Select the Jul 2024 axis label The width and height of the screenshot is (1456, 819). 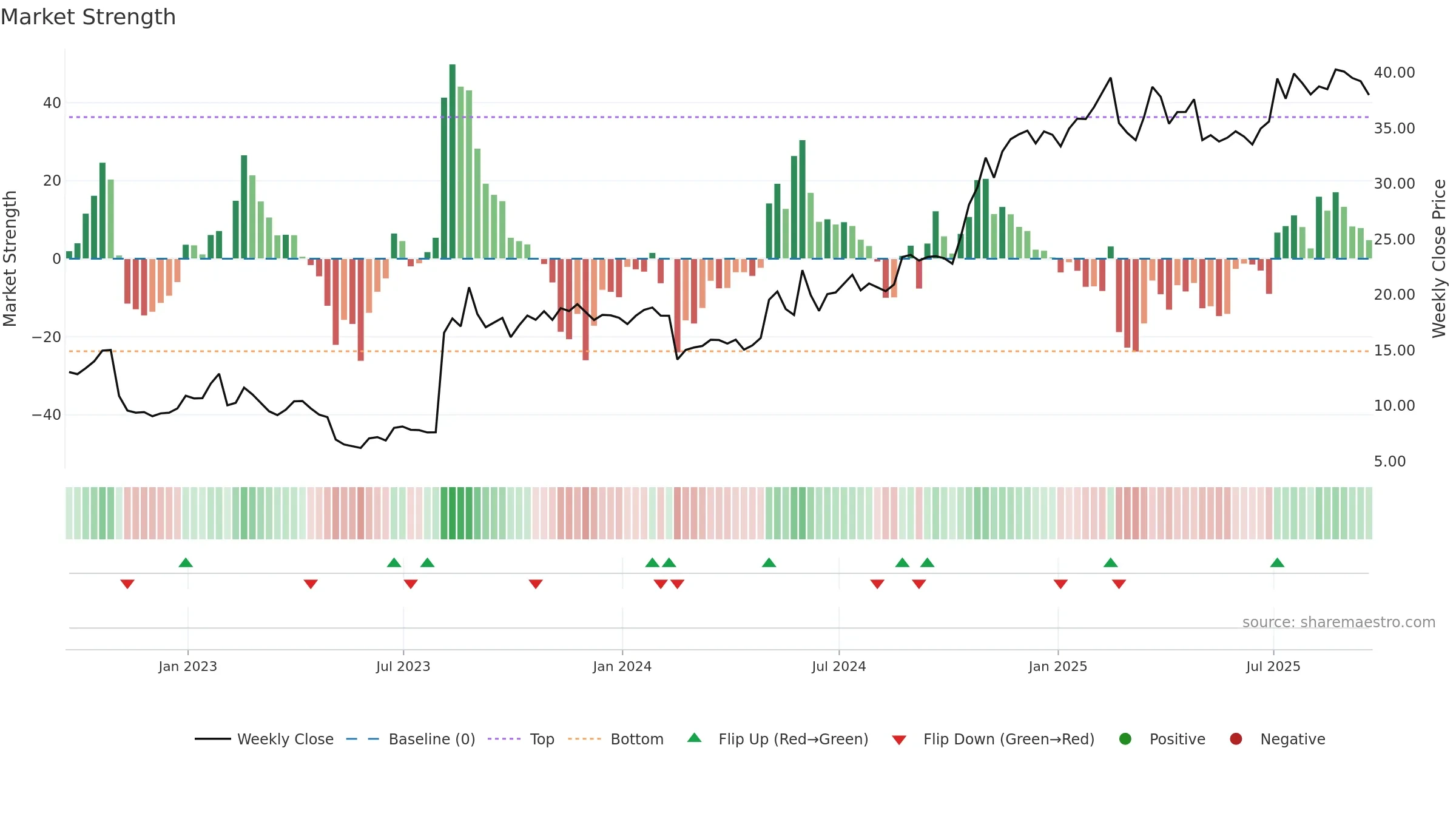(x=839, y=667)
